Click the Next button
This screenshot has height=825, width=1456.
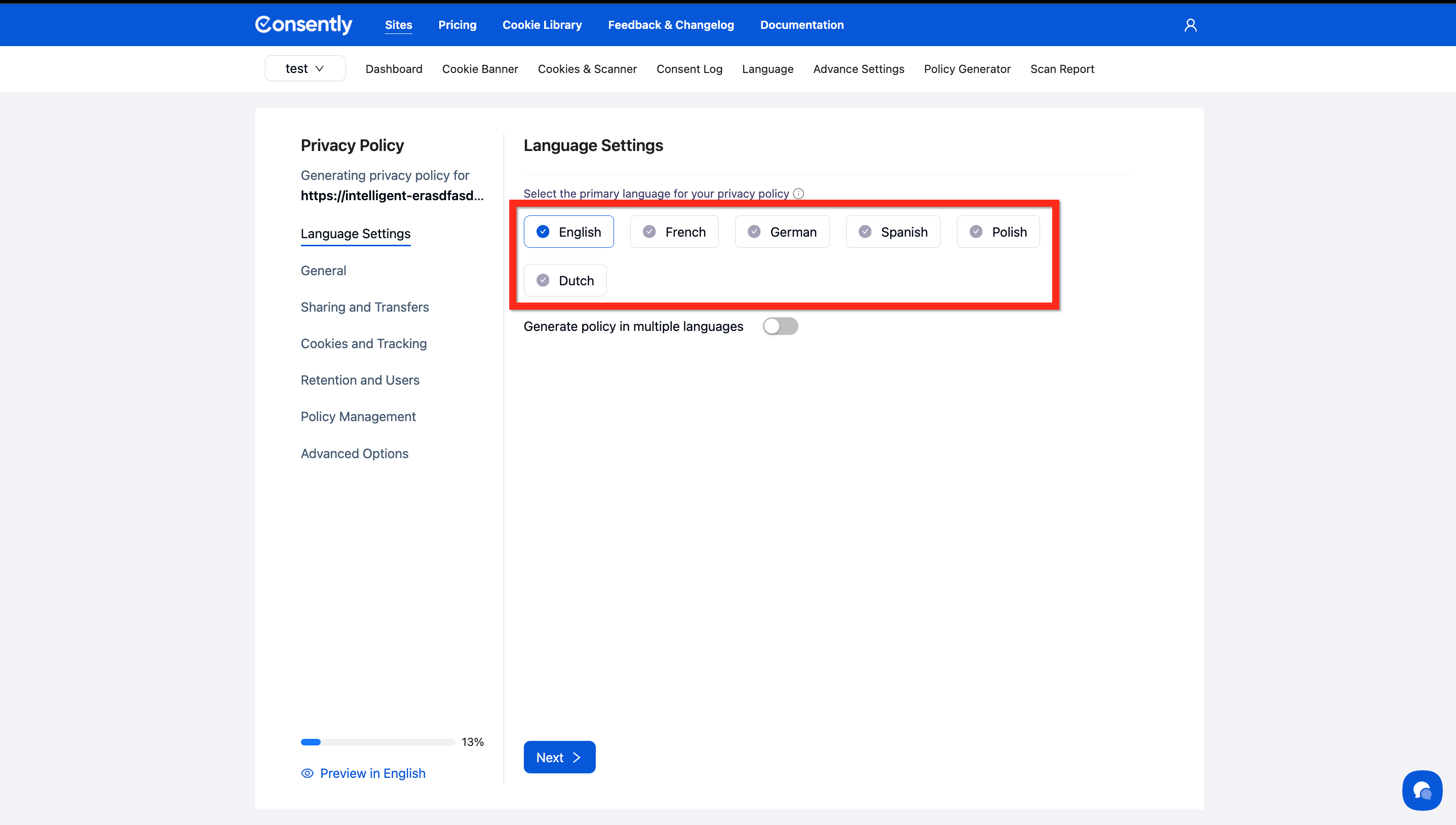[x=559, y=757]
